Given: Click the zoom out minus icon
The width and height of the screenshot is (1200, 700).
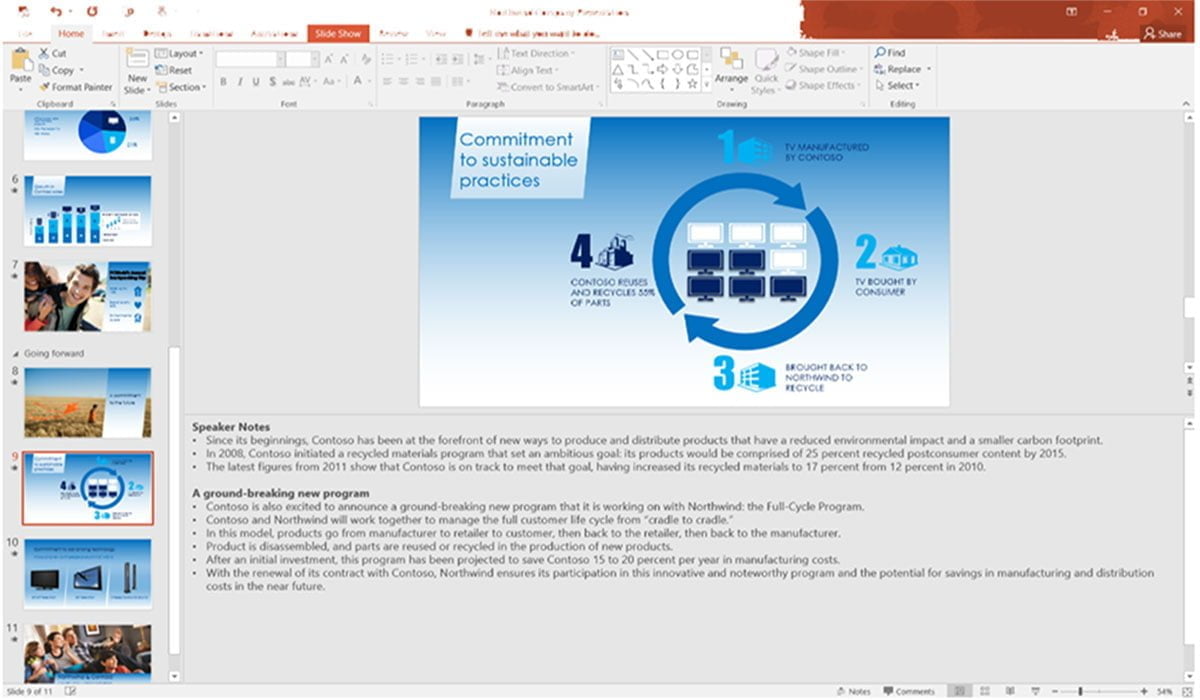Looking at the screenshot, I should tap(1056, 691).
